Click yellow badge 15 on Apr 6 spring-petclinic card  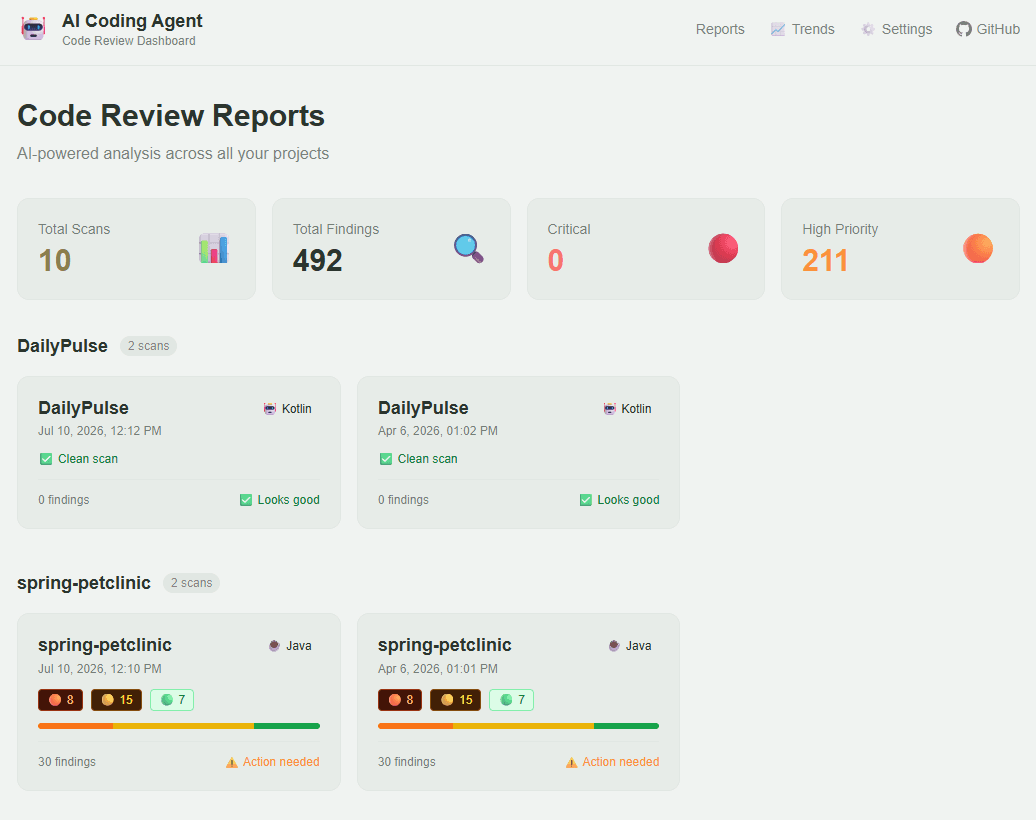(456, 700)
